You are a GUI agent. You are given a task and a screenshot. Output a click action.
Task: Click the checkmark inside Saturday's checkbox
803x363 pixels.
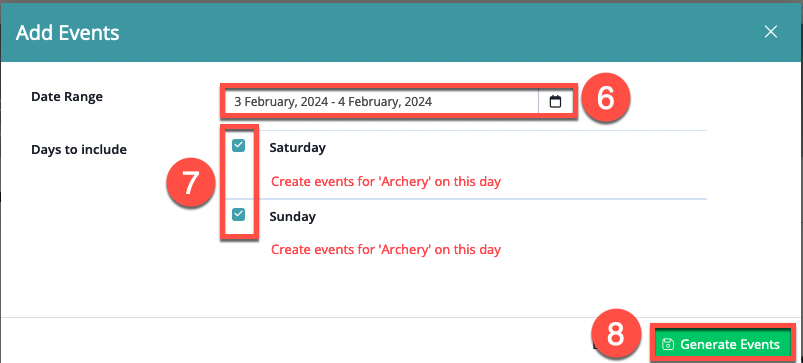click(239, 146)
